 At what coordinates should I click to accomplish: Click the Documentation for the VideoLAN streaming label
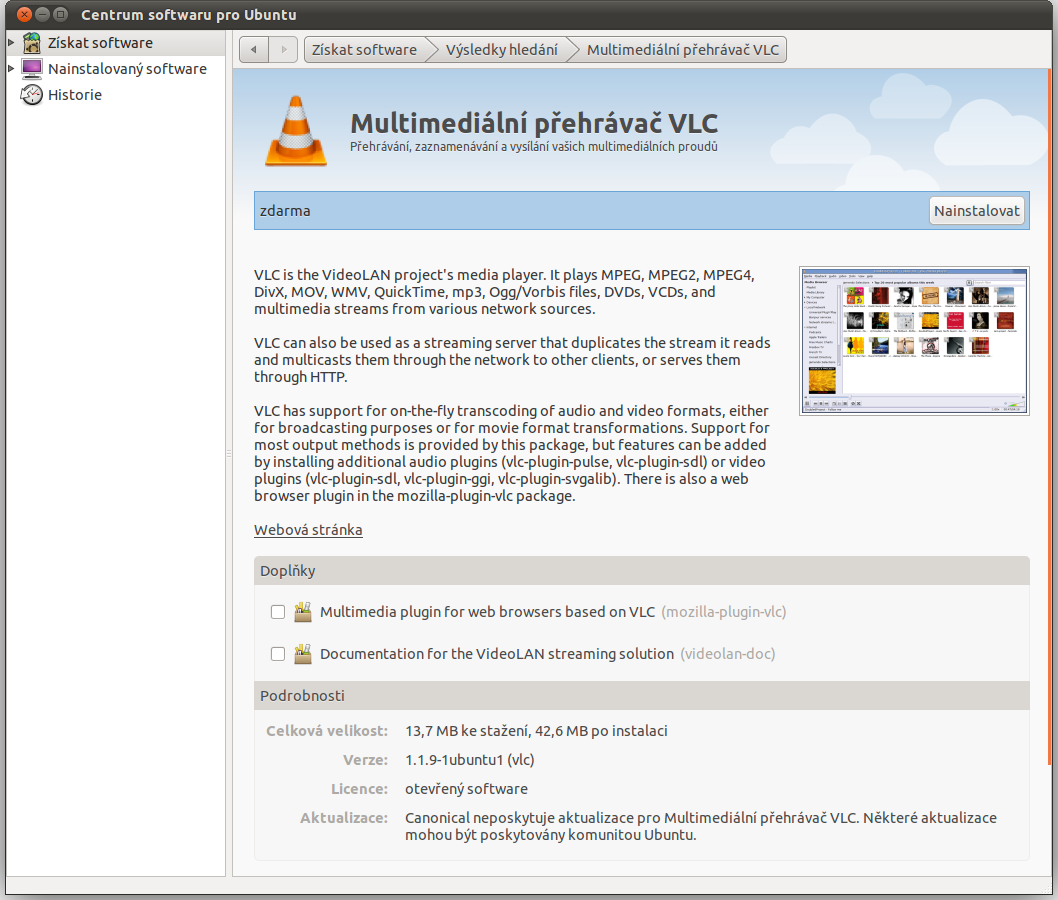tap(497, 654)
